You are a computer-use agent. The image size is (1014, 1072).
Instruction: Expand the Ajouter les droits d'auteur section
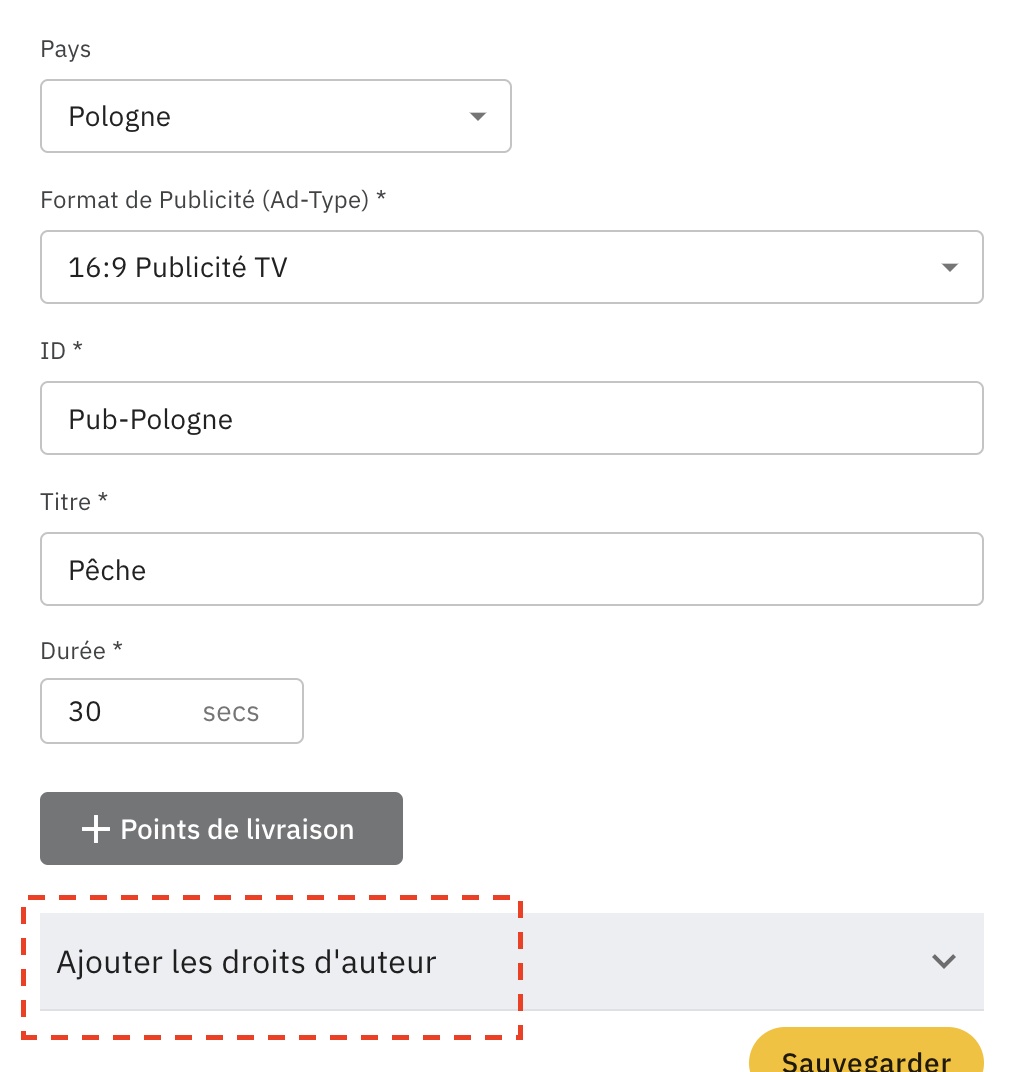[x=511, y=962]
